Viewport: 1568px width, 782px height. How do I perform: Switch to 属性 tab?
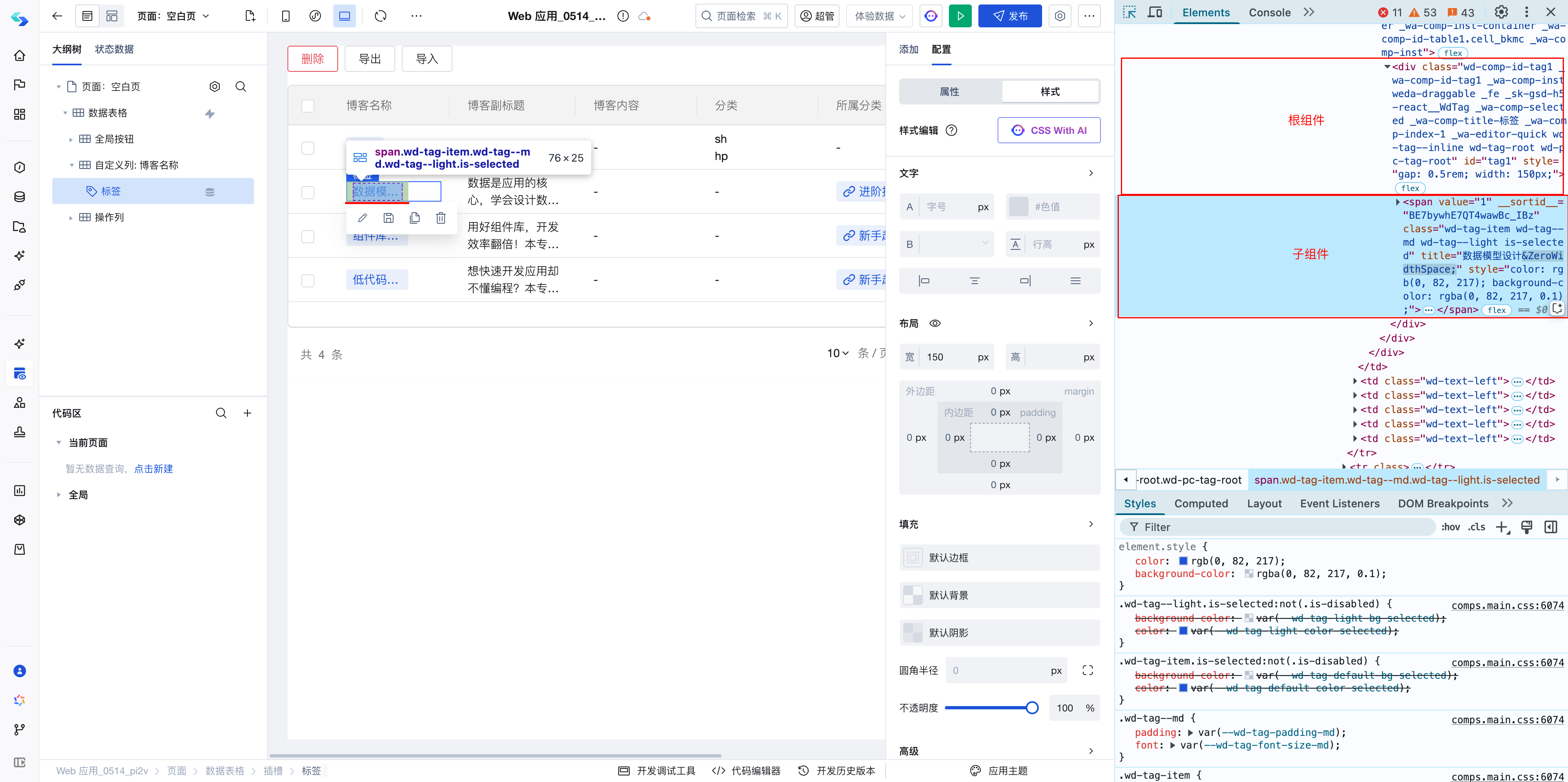click(x=949, y=91)
